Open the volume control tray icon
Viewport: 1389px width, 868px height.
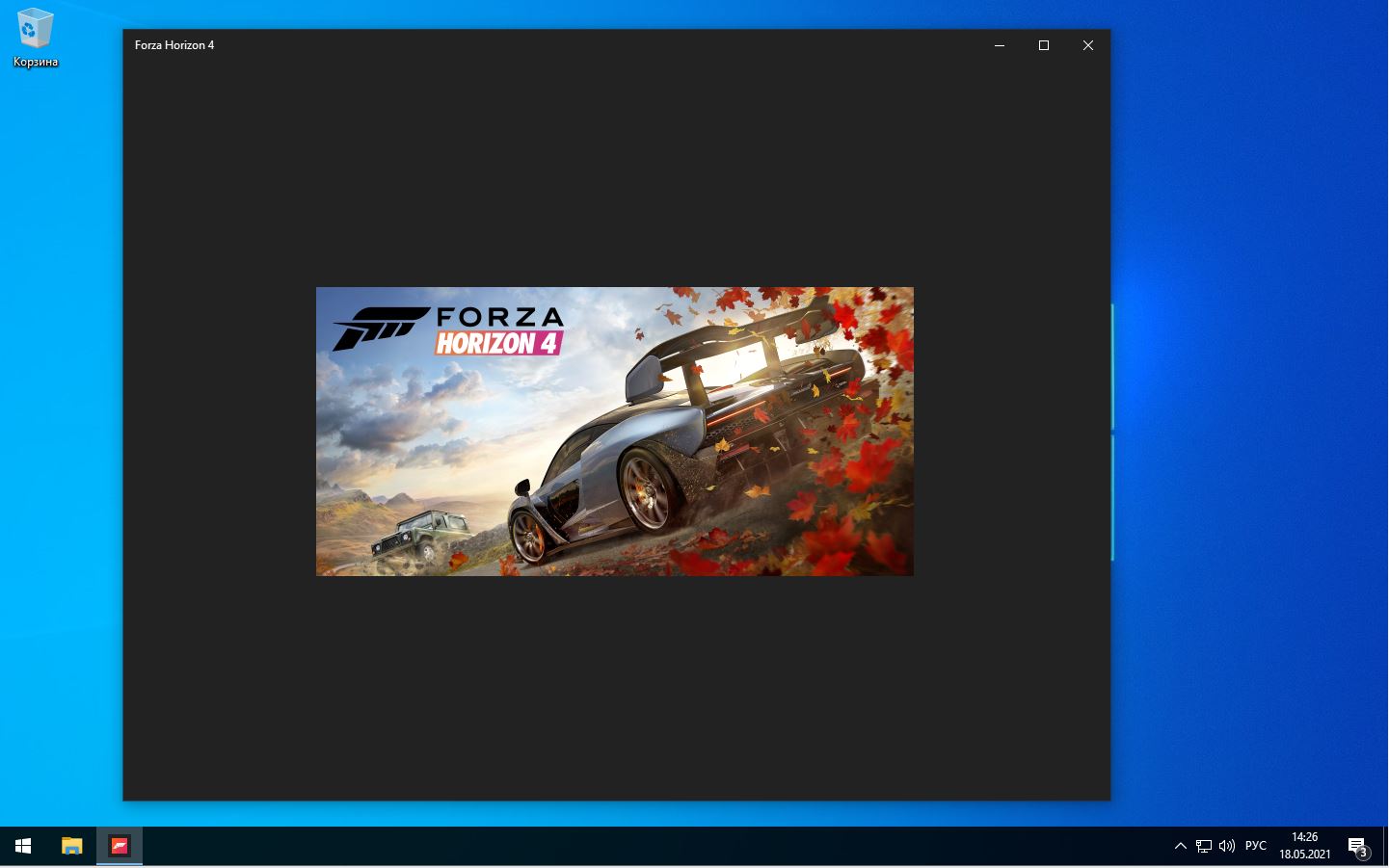[1227, 847]
